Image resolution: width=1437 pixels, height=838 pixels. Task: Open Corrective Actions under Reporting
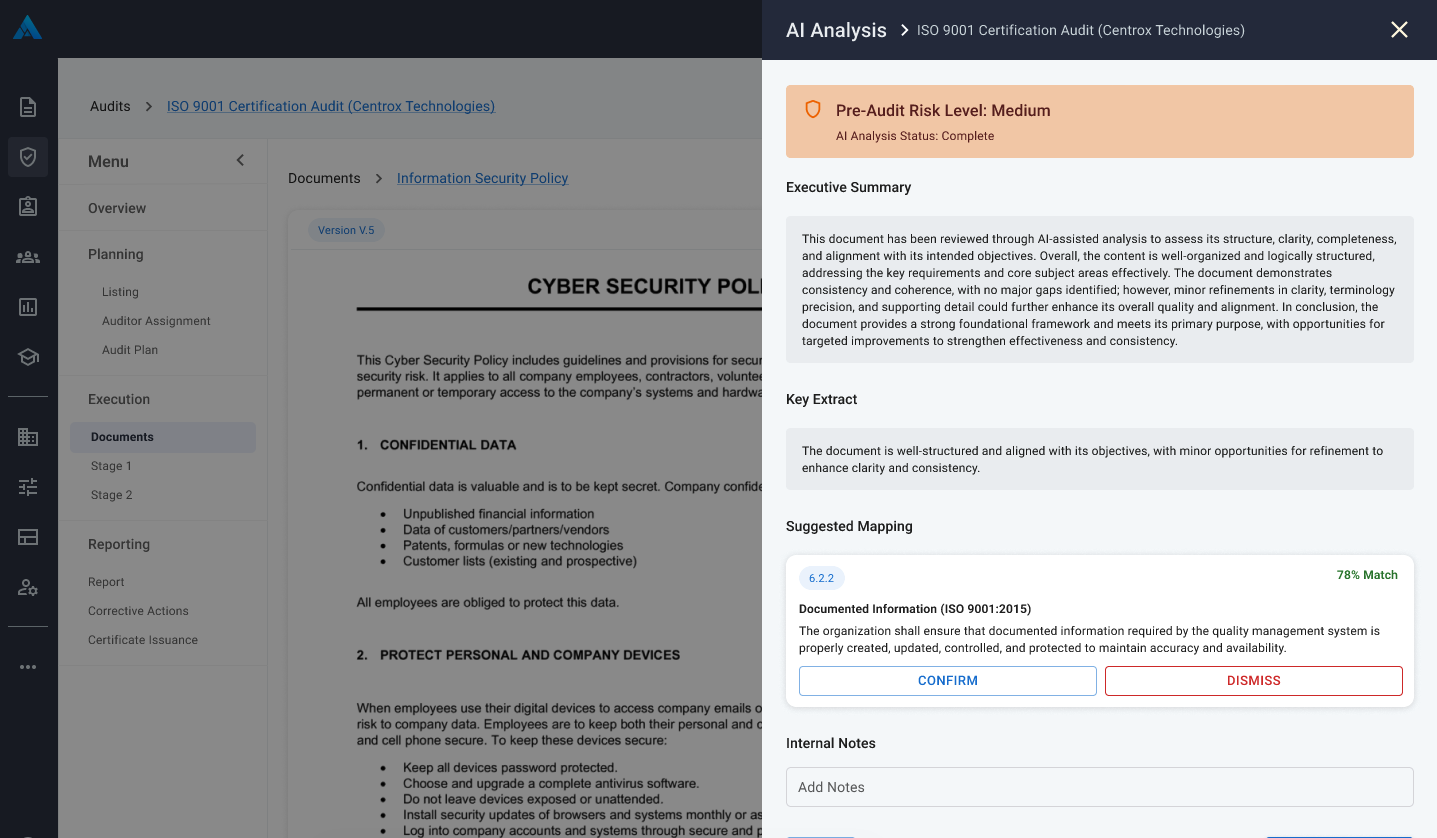138,611
